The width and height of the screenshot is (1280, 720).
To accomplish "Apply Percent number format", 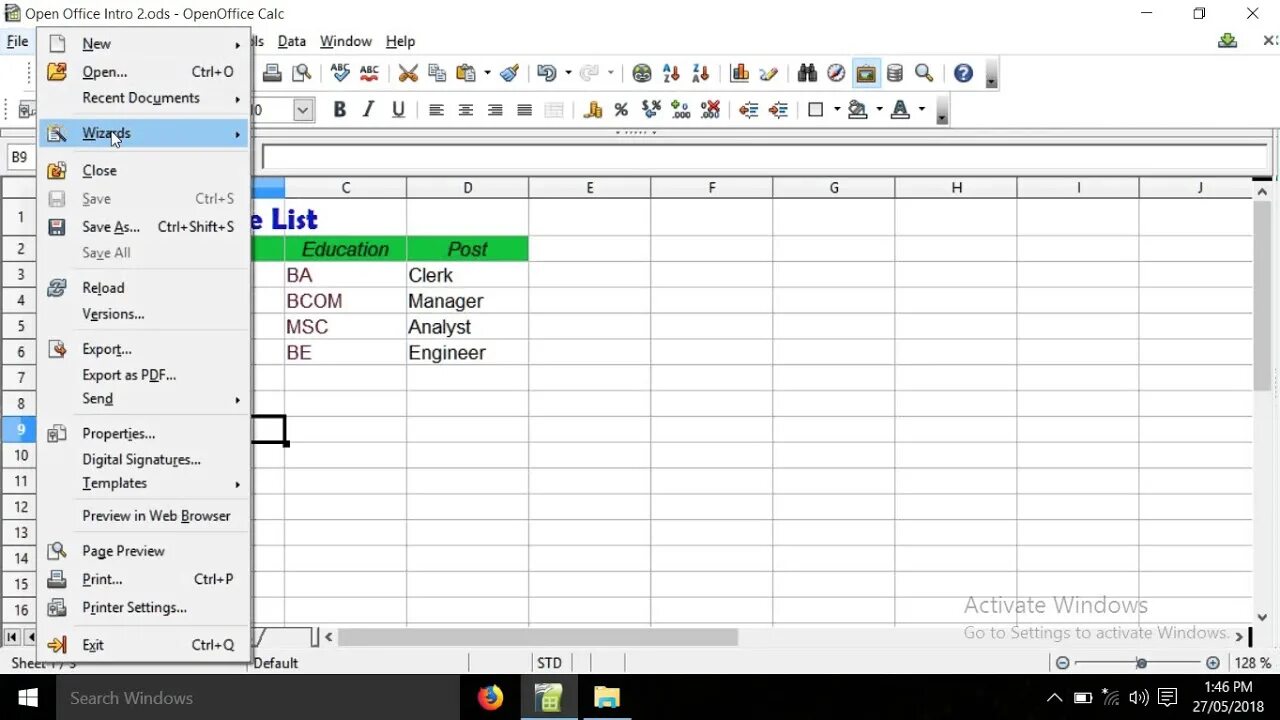I will [x=621, y=110].
